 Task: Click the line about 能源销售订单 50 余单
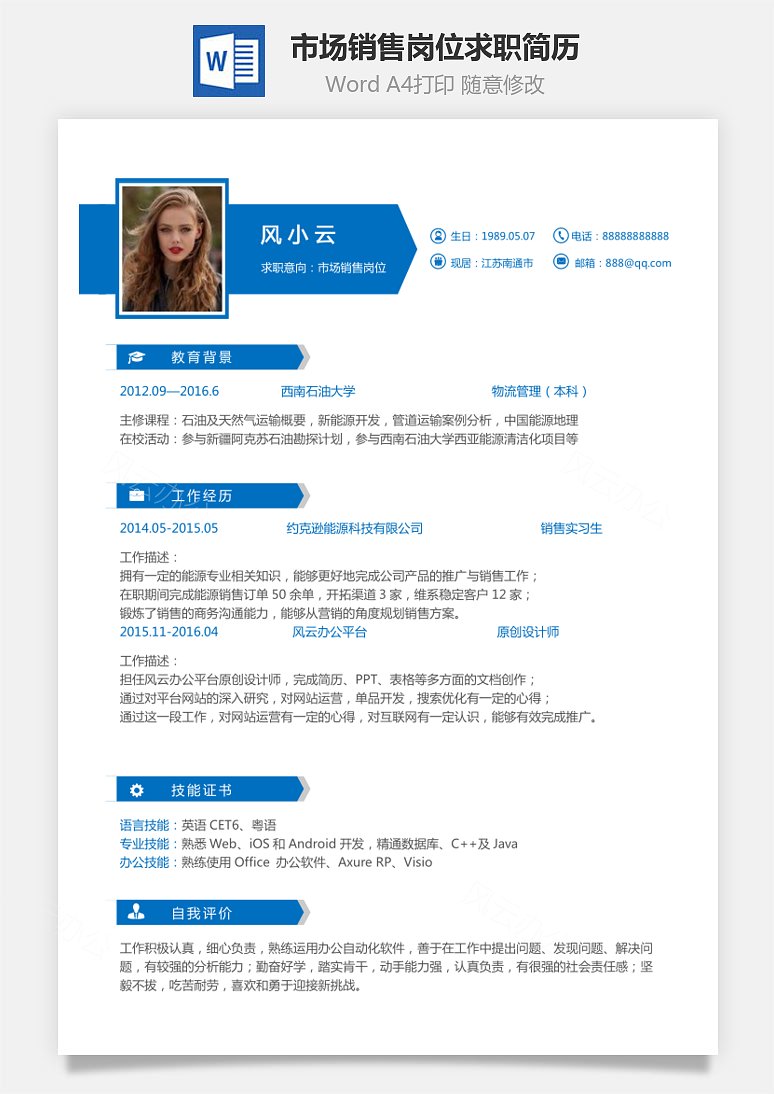pos(326,594)
